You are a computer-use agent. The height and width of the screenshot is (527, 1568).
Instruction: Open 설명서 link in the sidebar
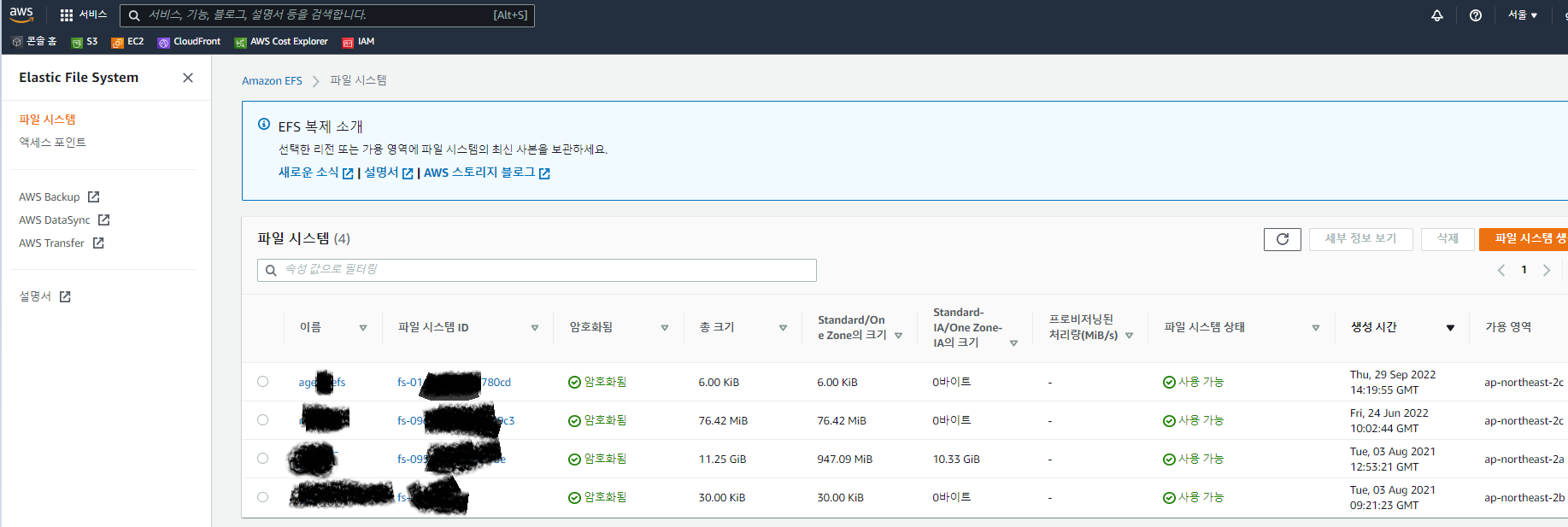pos(44,296)
